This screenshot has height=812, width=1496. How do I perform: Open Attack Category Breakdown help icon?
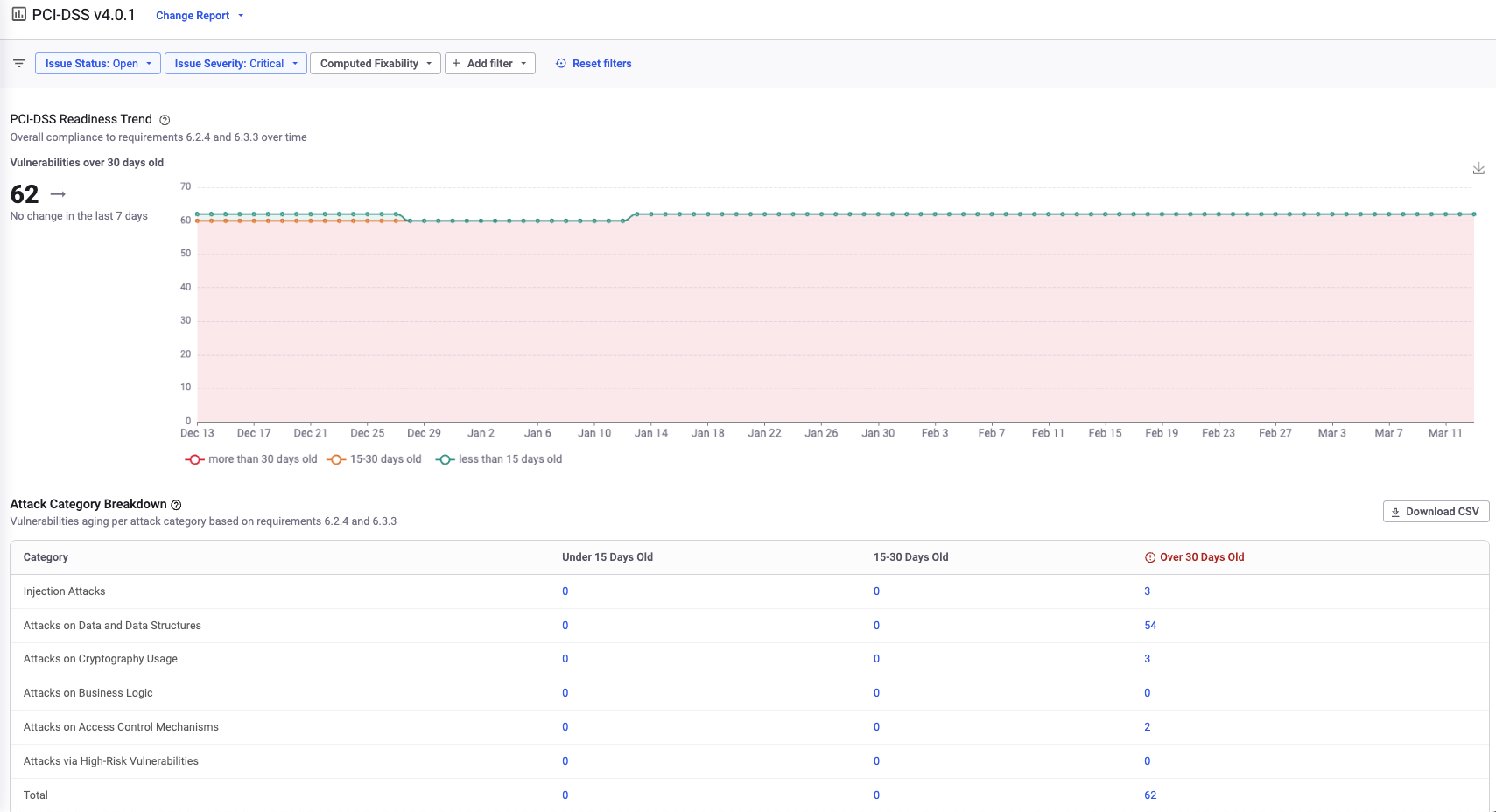[176, 505]
